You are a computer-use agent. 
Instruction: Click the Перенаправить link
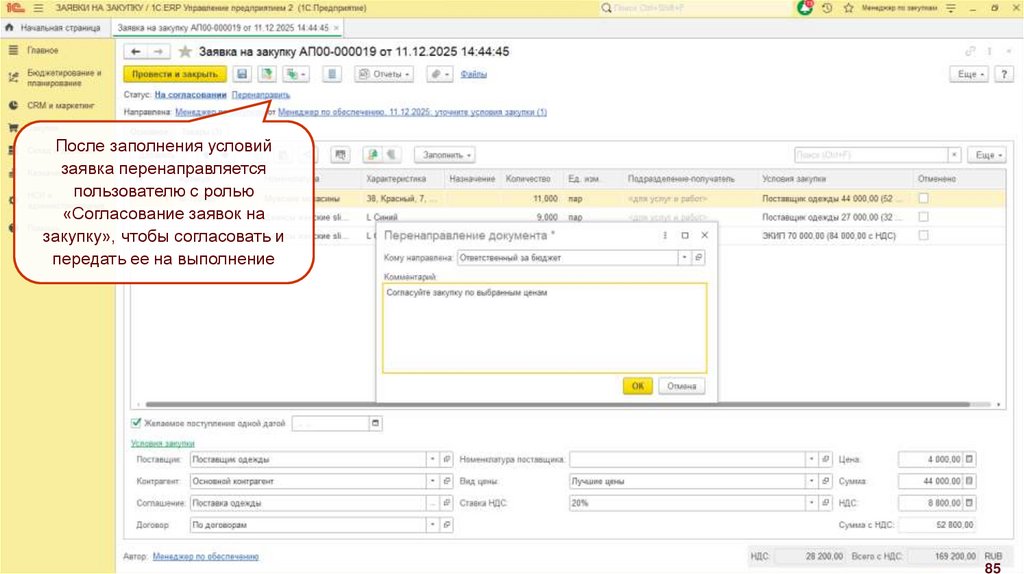[261, 94]
